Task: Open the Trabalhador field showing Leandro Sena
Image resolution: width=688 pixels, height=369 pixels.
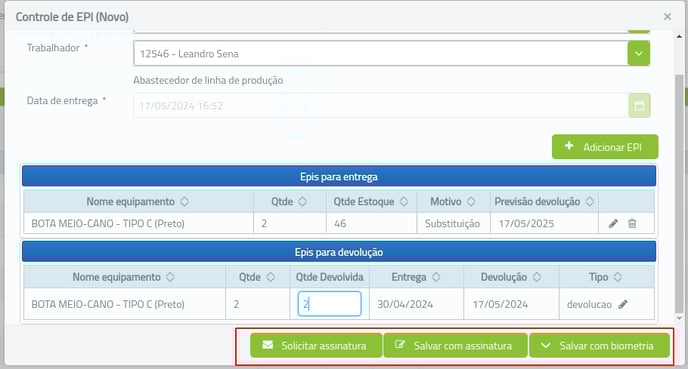Action: (x=380, y=54)
